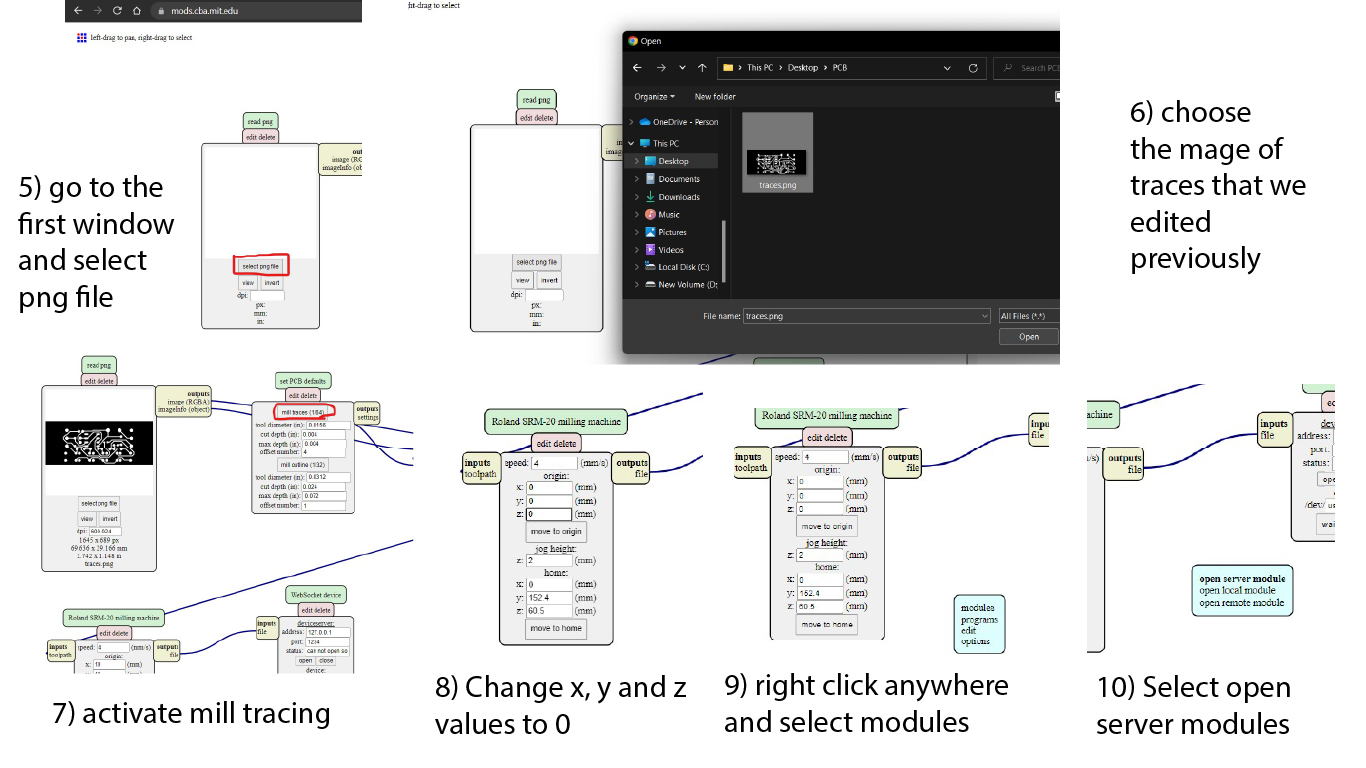Expand the File name combo box dropdown
Image resolution: width=1366 pixels, height=768 pixels.
coord(984,316)
